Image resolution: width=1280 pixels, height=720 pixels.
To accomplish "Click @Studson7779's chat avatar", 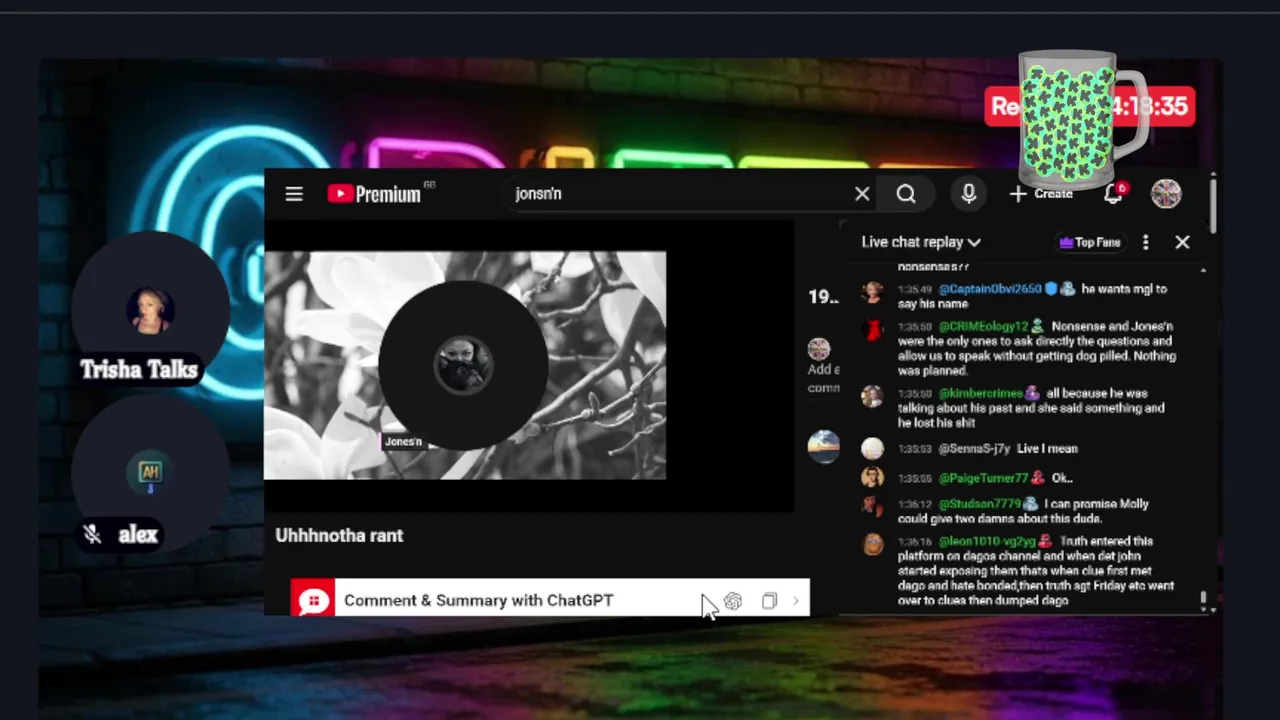I will click(872, 506).
